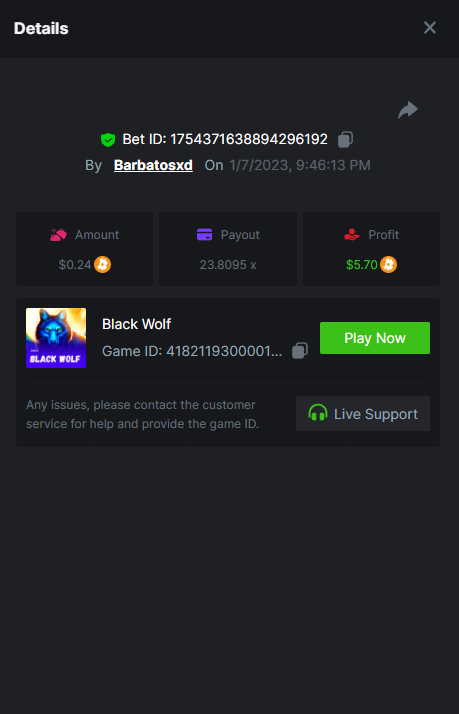The image size is (459, 714).
Task: Click the green verified shield icon
Action: click(x=108, y=139)
